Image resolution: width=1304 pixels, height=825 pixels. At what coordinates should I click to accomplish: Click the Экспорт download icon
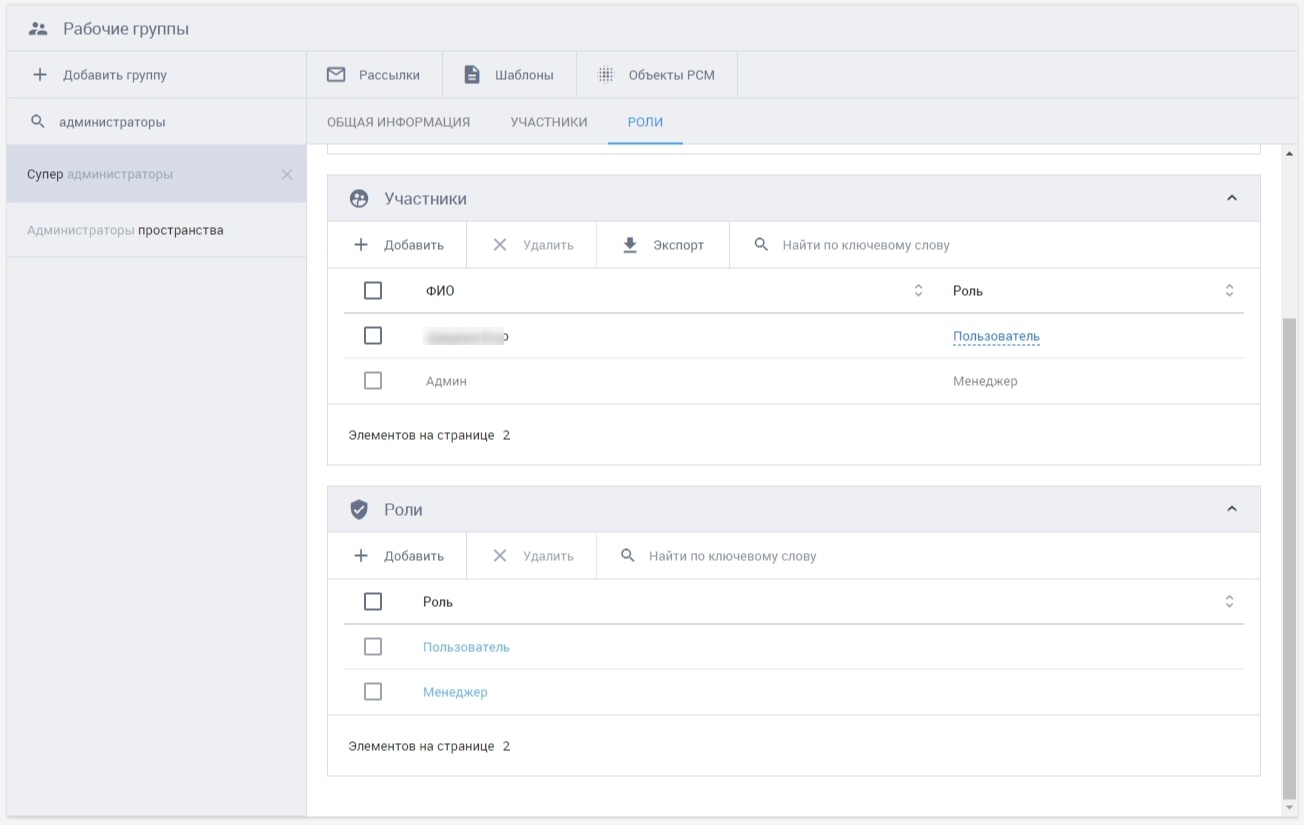[x=630, y=245]
